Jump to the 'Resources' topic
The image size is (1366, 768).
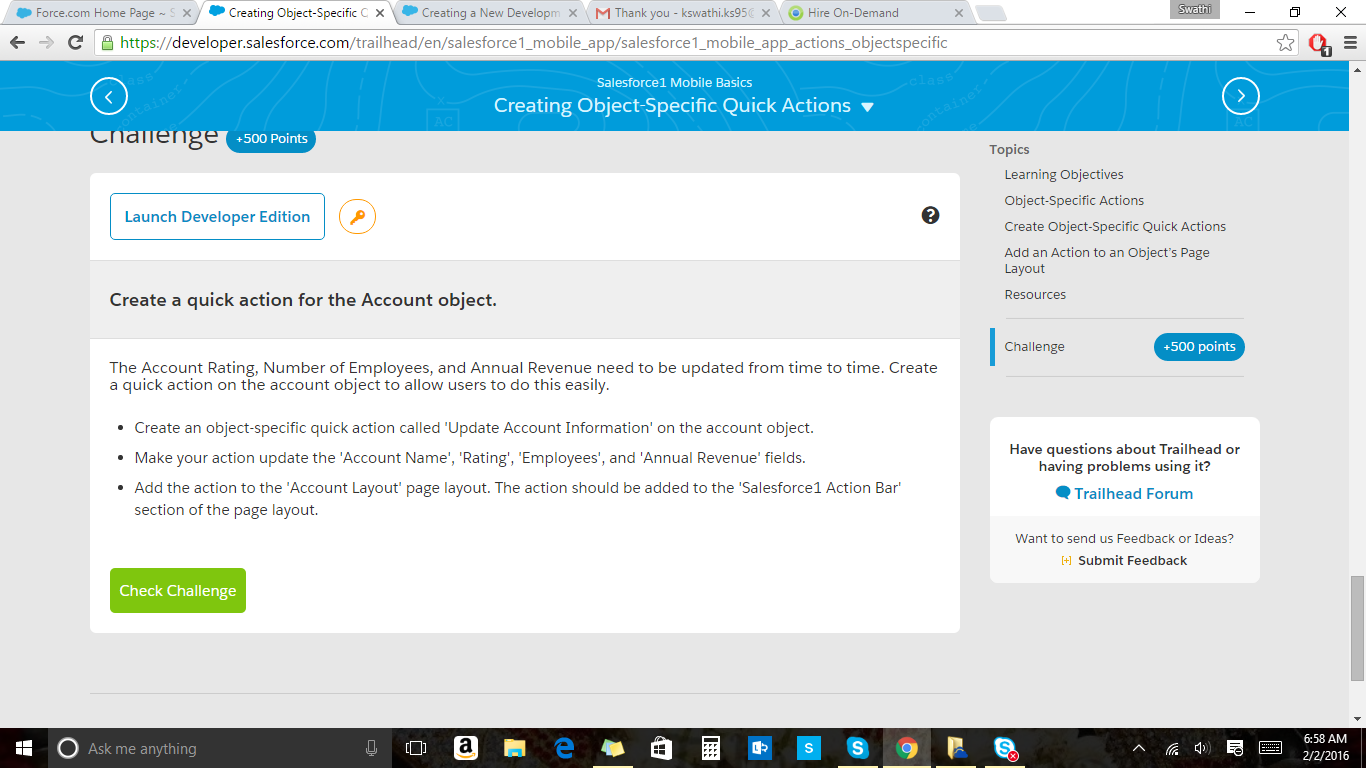(x=1035, y=295)
